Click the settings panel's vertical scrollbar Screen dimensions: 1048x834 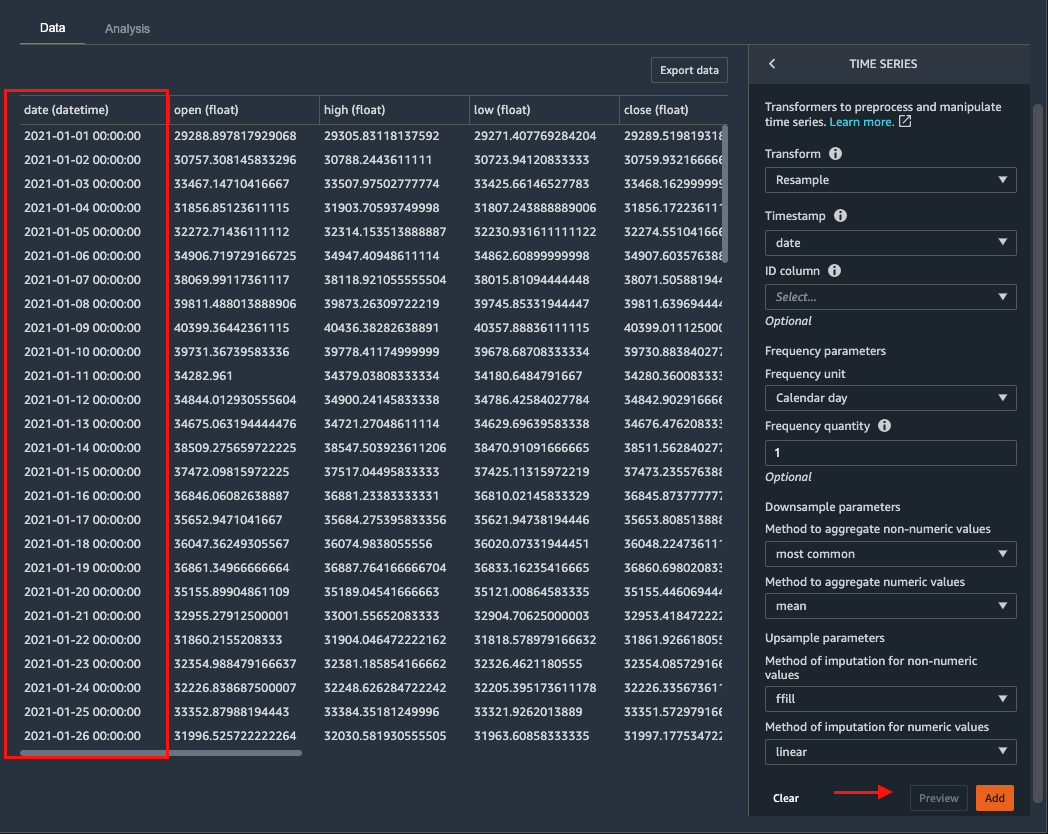tap(1037, 452)
